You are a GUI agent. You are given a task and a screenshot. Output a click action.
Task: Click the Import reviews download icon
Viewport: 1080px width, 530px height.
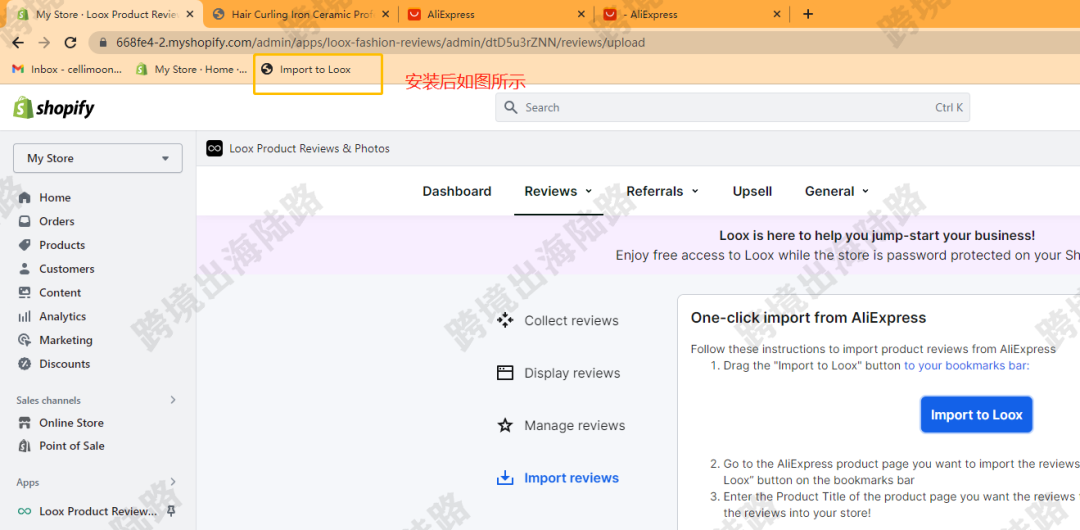(506, 478)
